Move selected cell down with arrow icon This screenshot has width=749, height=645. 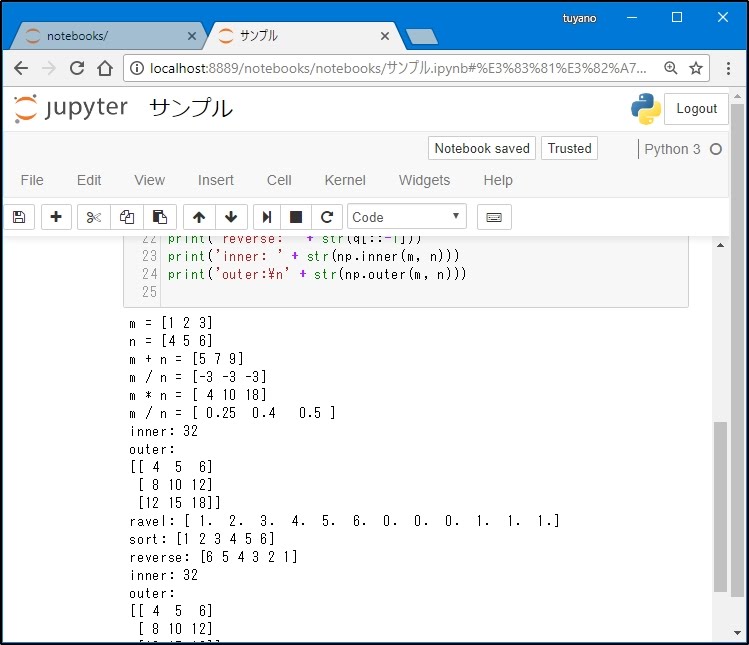coord(231,217)
